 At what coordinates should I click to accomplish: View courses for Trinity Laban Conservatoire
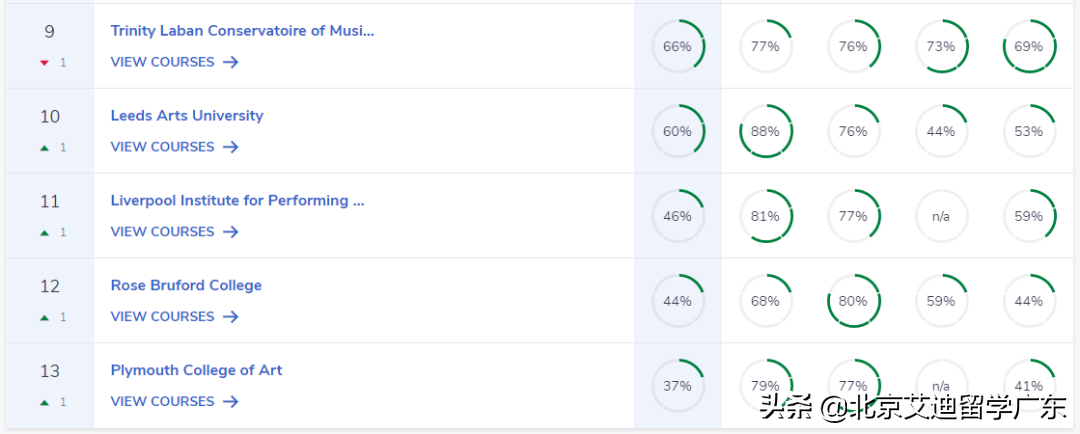click(x=174, y=62)
